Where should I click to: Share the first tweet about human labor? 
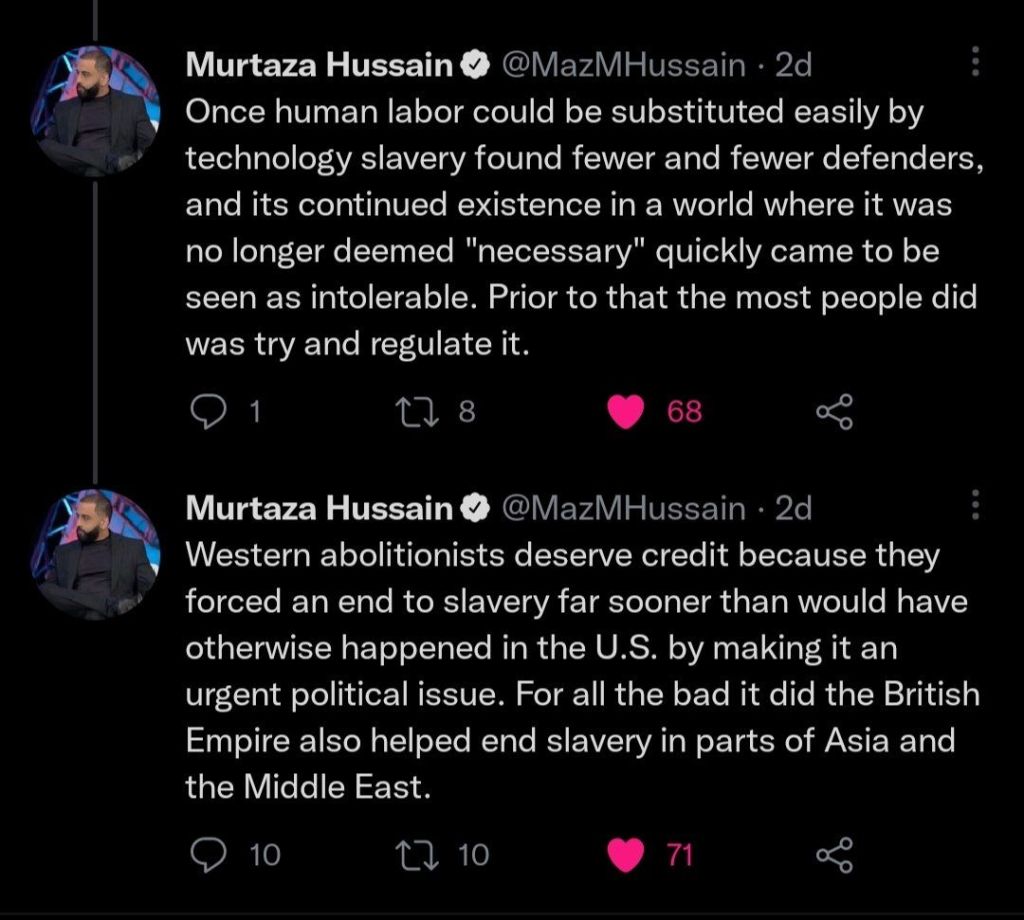834,412
